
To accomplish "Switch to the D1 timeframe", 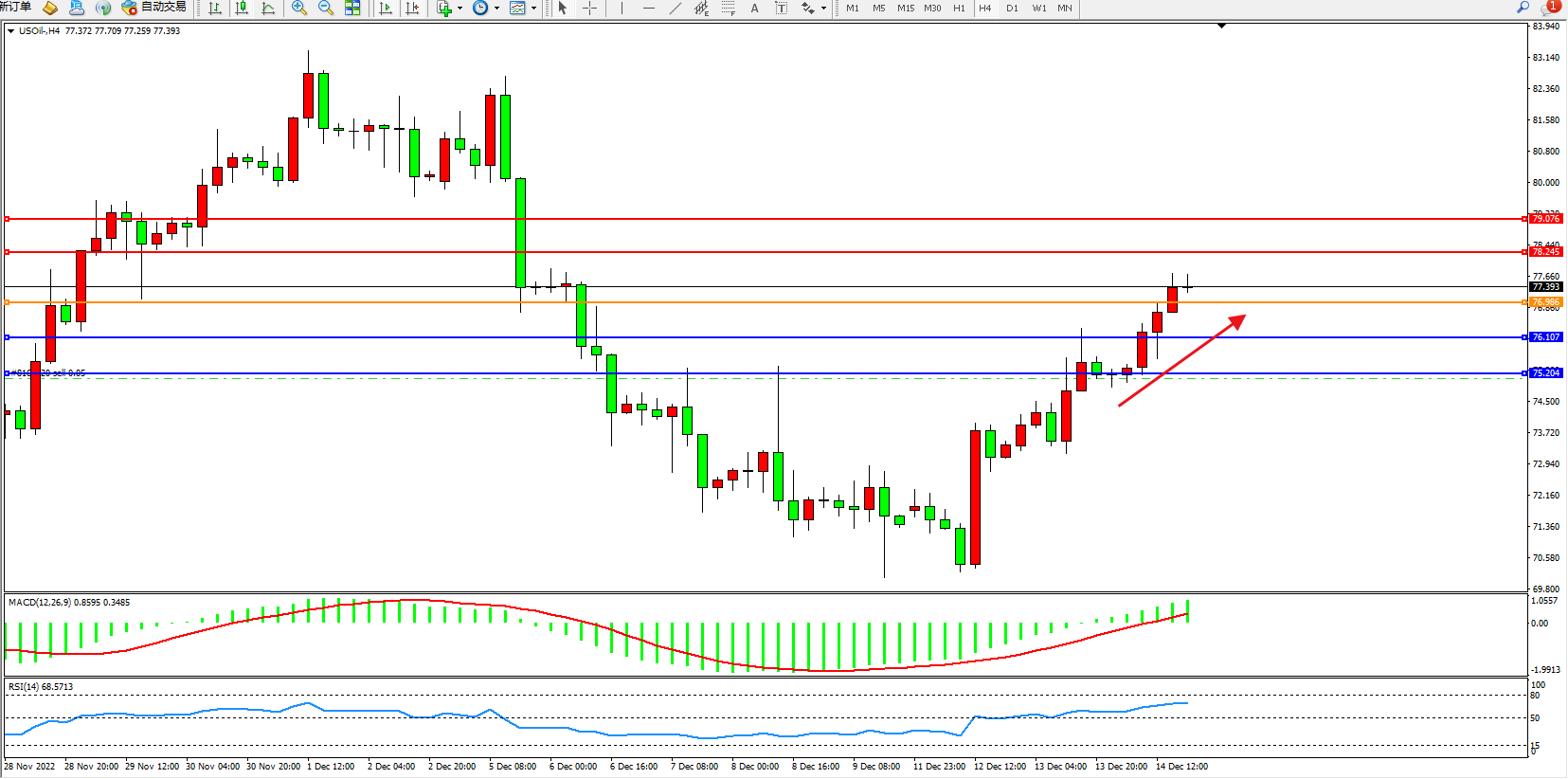I will (1012, 9).
